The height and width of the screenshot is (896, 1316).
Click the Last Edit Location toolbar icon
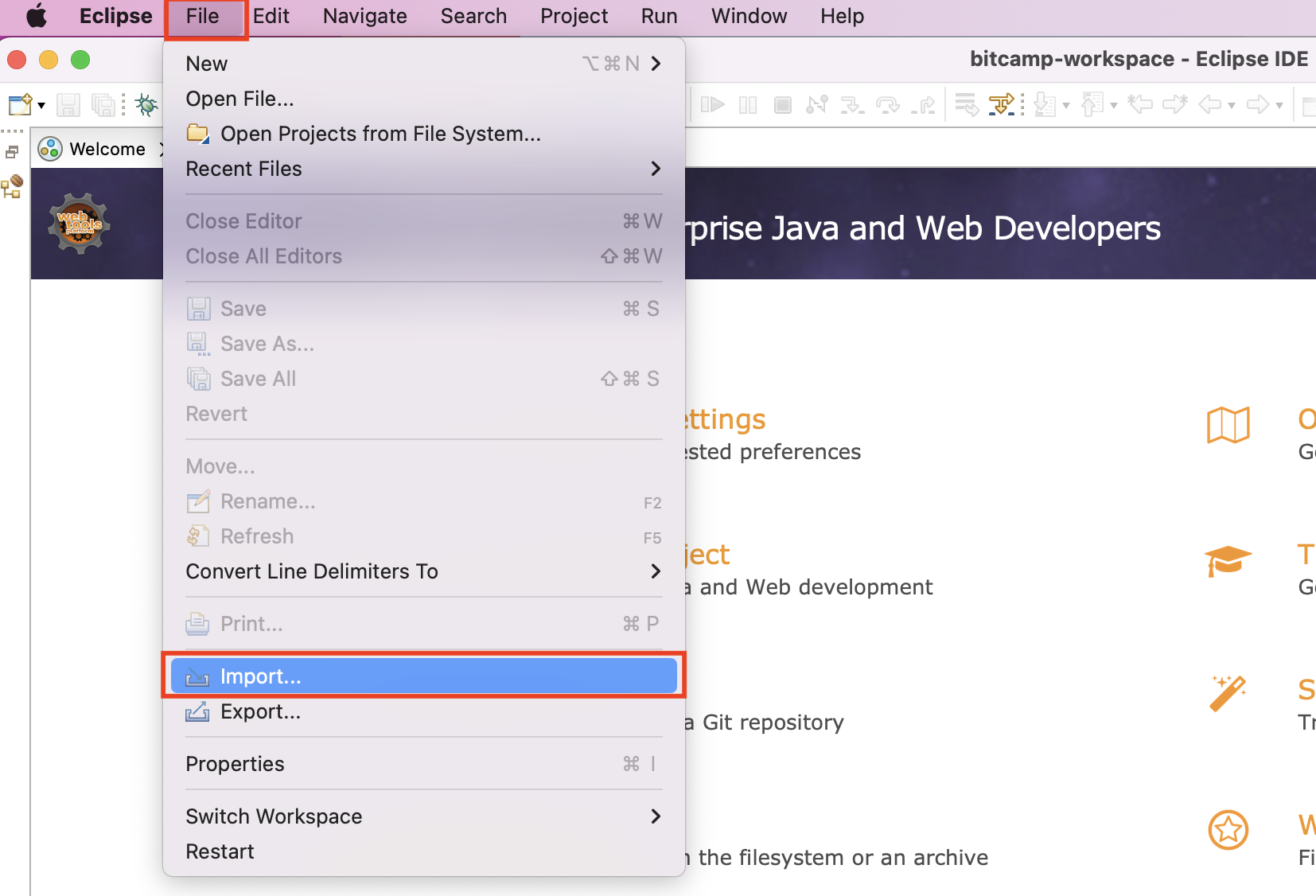(x=1140, y=104)
